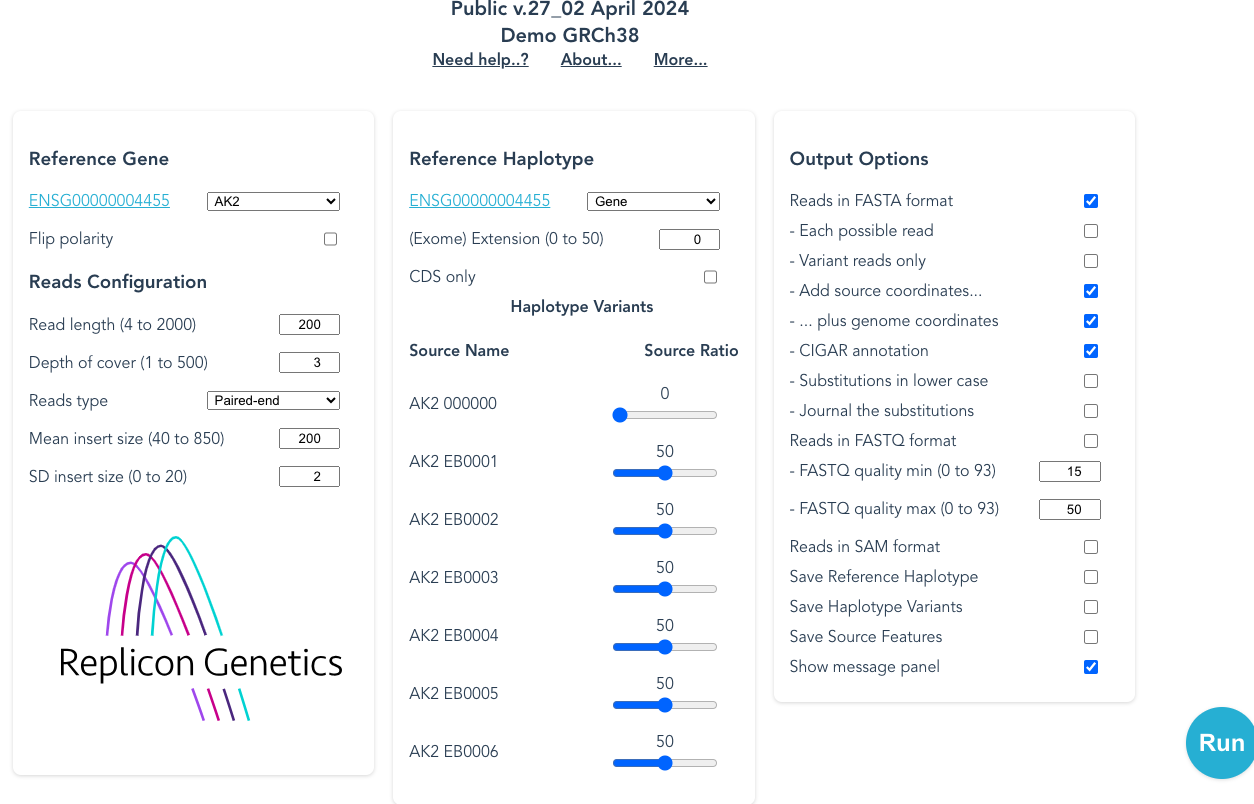Enable Reads in SAM format
The width and height of the screenshot is (1254, 804).
tap(1090, 546)
